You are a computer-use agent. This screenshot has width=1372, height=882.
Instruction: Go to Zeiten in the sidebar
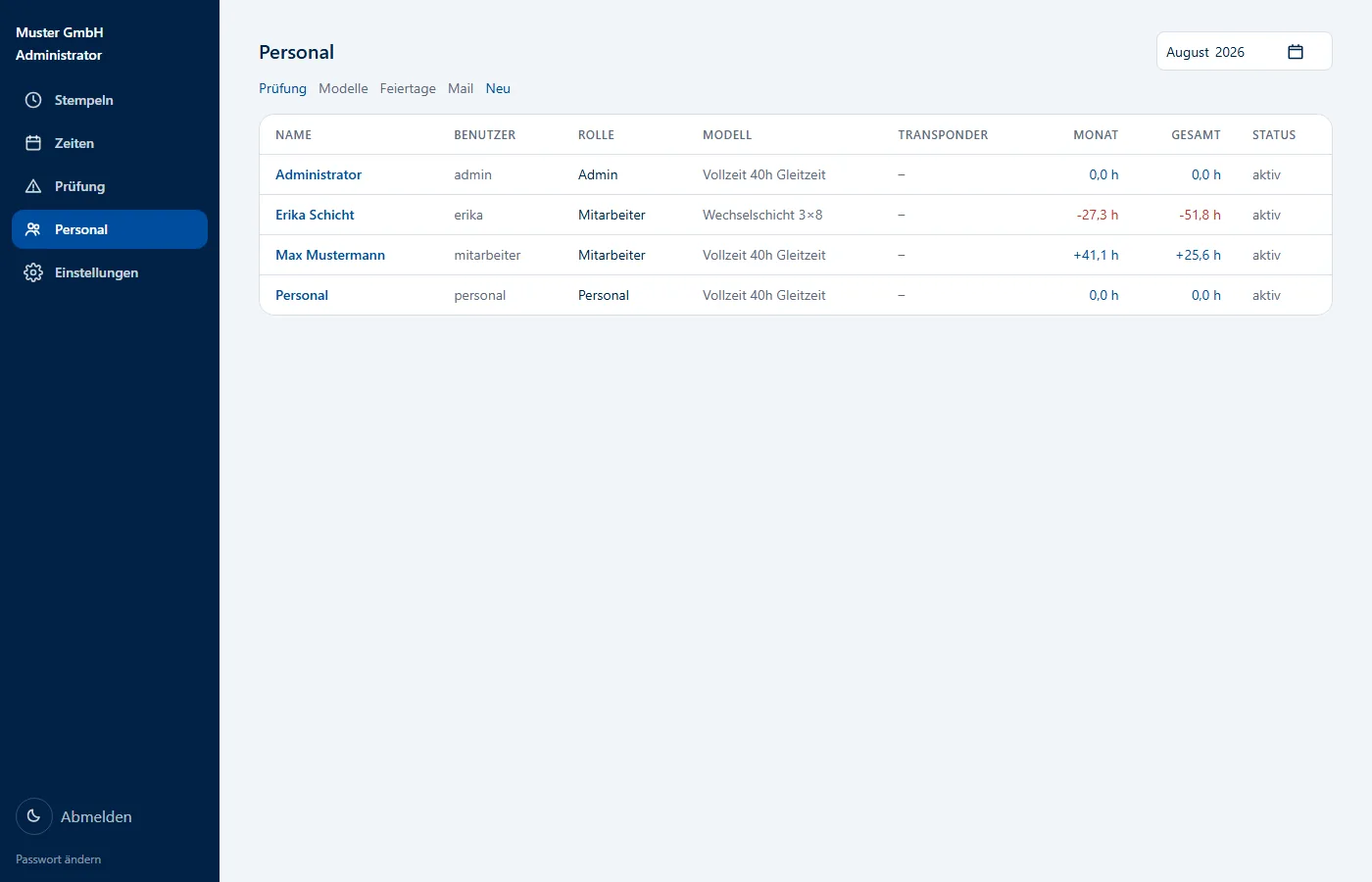pyautogui.click(x=110, y=143)
